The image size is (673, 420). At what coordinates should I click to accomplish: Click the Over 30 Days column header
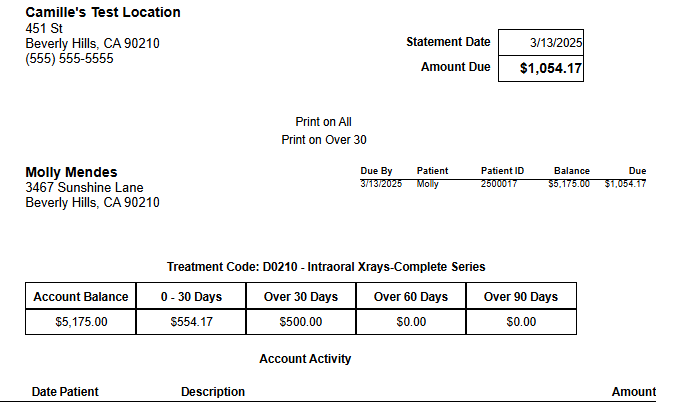301,296
